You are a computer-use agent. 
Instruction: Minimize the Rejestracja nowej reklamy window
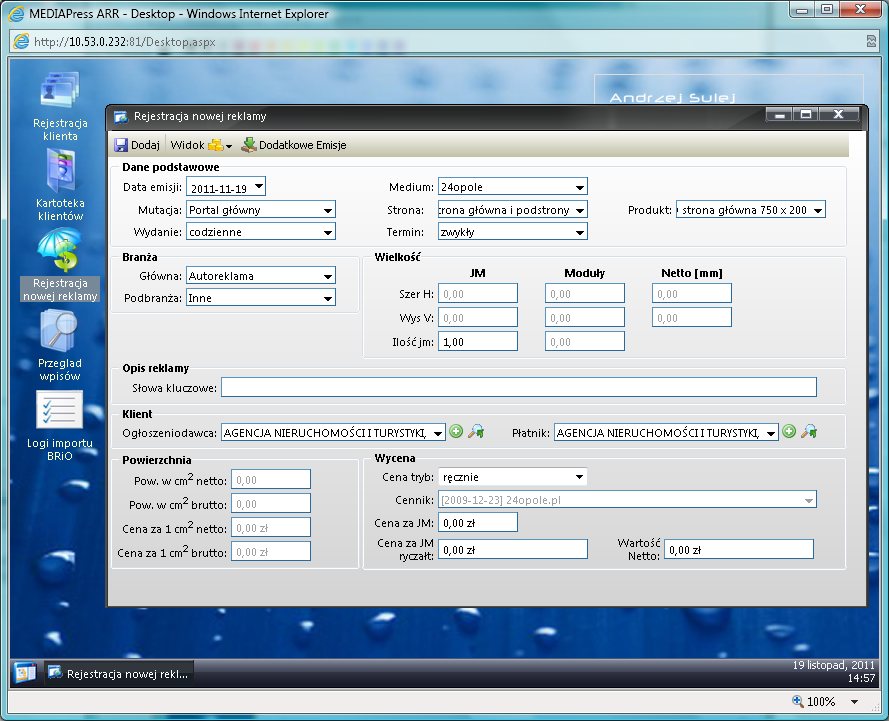click(x=780, y=114)
